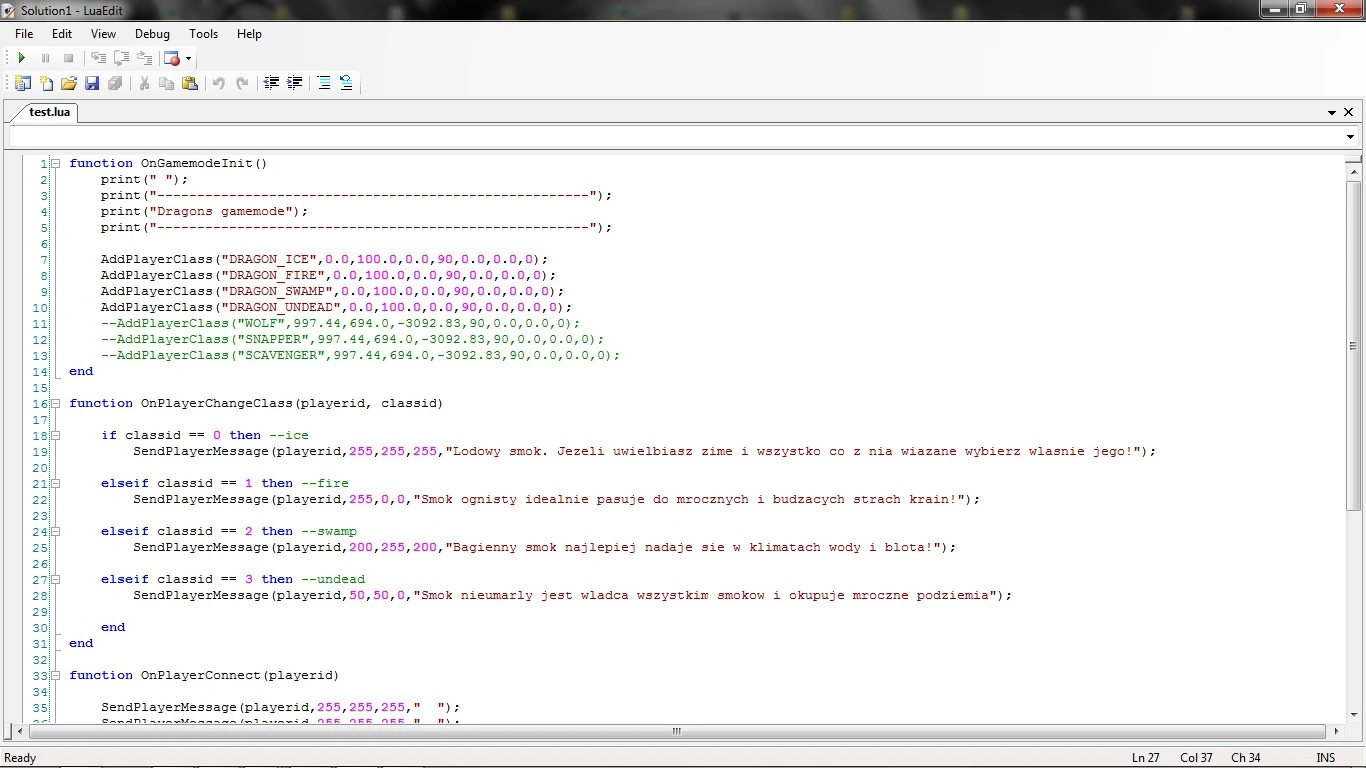Click the "INS" insert mode indicator
Viewport: 1366px width, 768px height.
(x=1326, y=758)
